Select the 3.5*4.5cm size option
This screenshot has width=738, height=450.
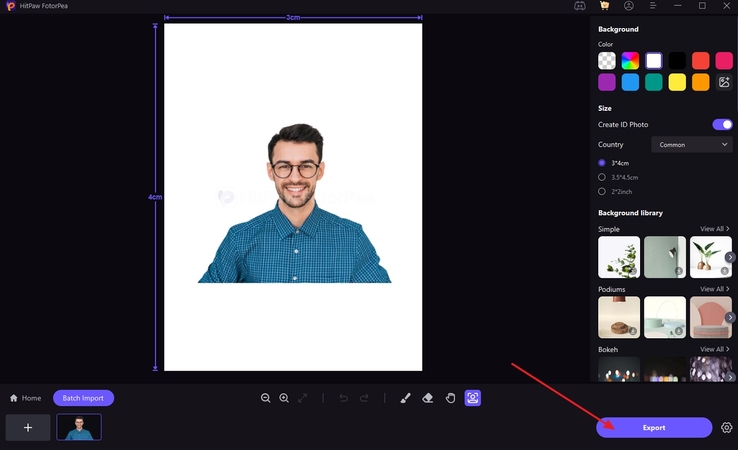click(x=618, y=177)
